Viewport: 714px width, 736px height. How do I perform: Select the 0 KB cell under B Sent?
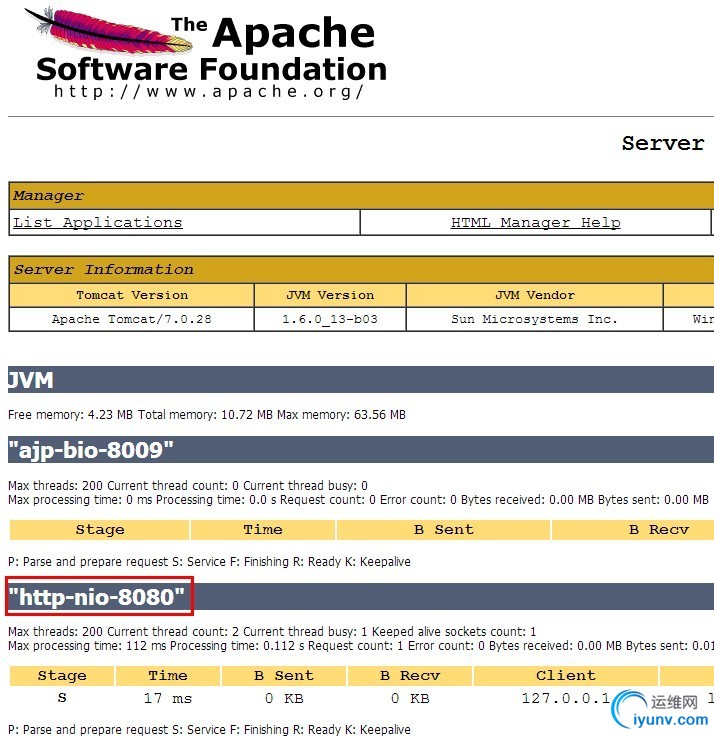pos(284,698)
